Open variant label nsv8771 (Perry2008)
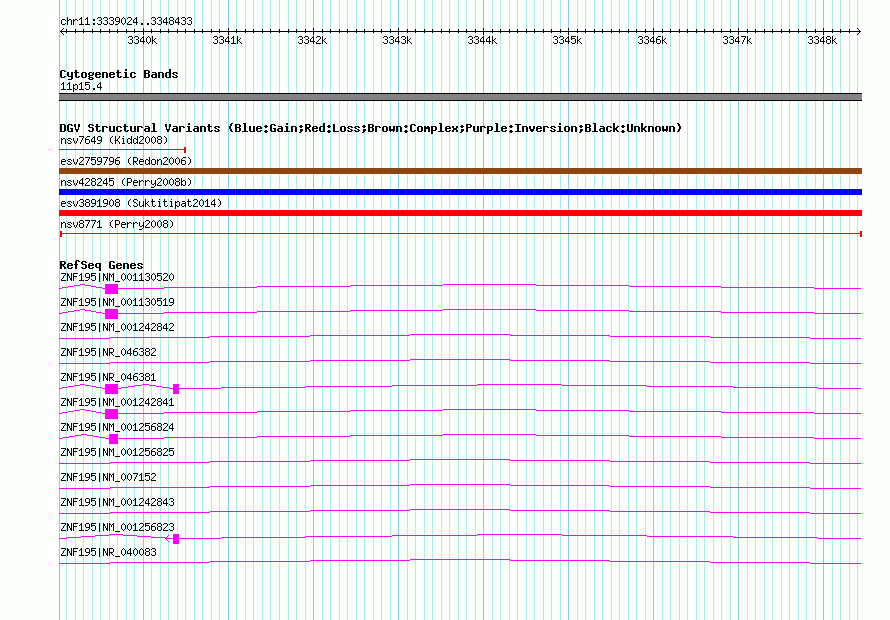The image size is (890, 620). [x=117, y=224]
